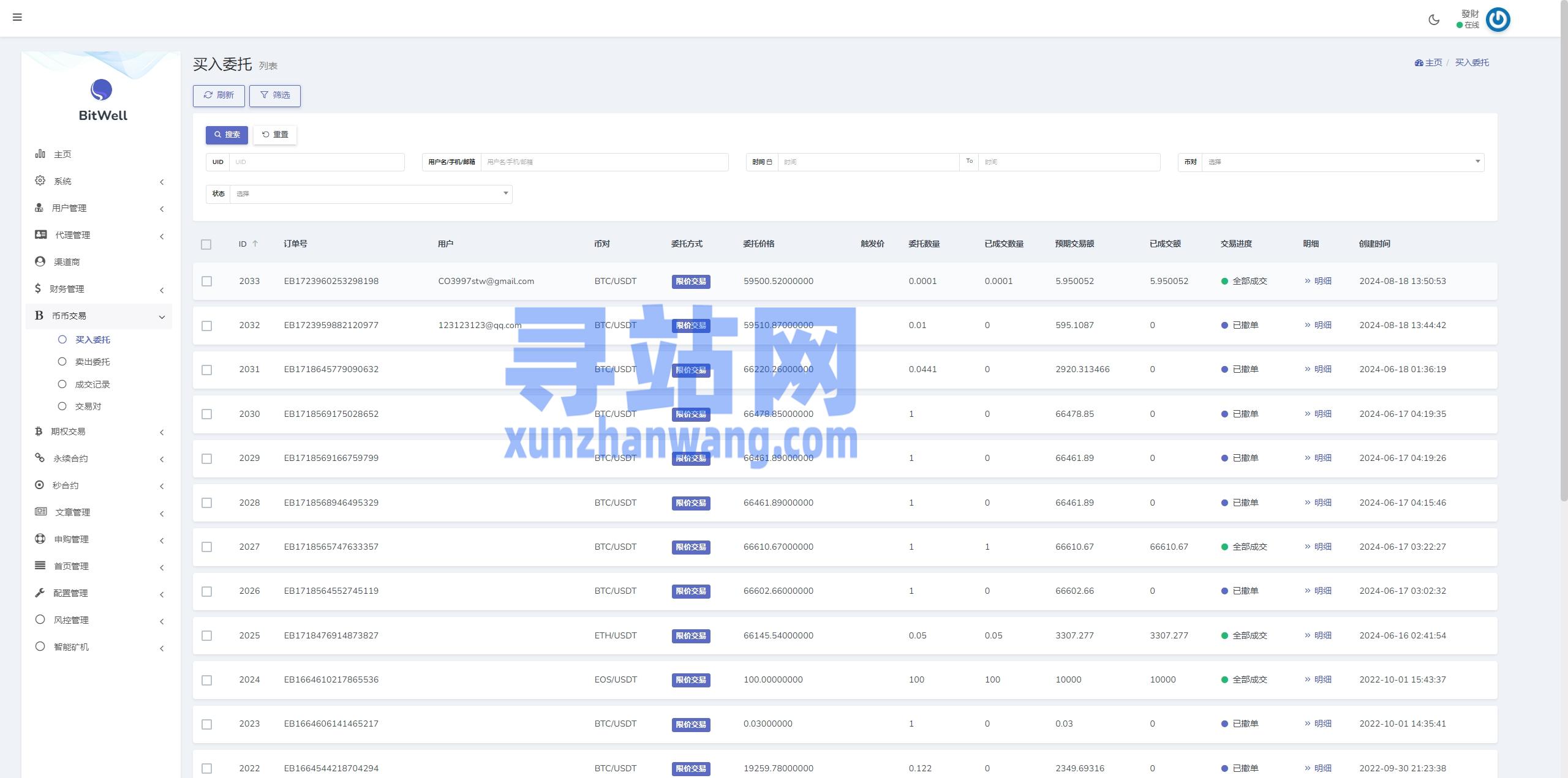Focus the 用户名/手机/邮箱 input field
1568x778 pixels.
[605, 162]
